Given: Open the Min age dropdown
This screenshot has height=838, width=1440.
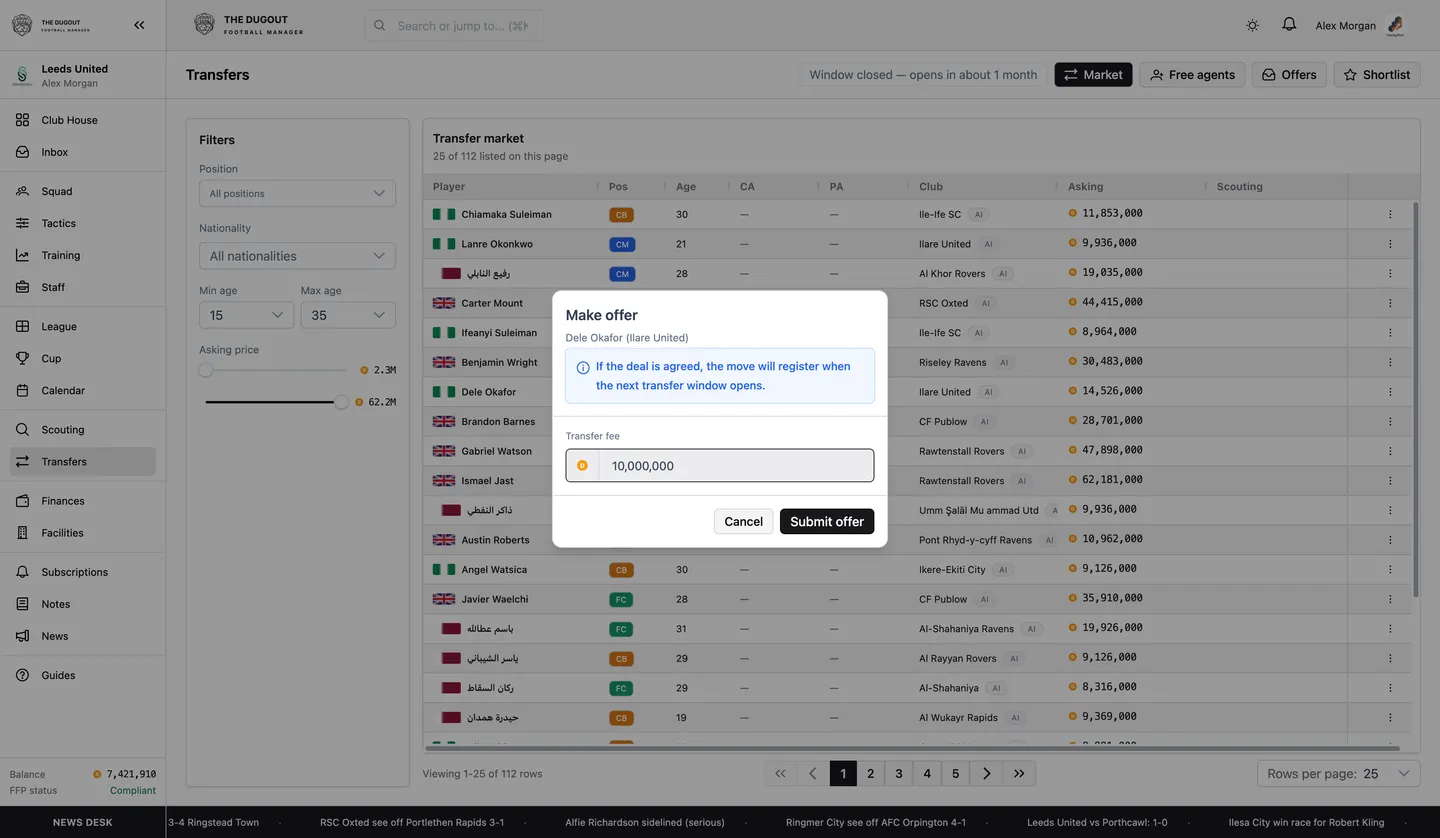Looking at the screenshot, I should click(x=246, y=315).
